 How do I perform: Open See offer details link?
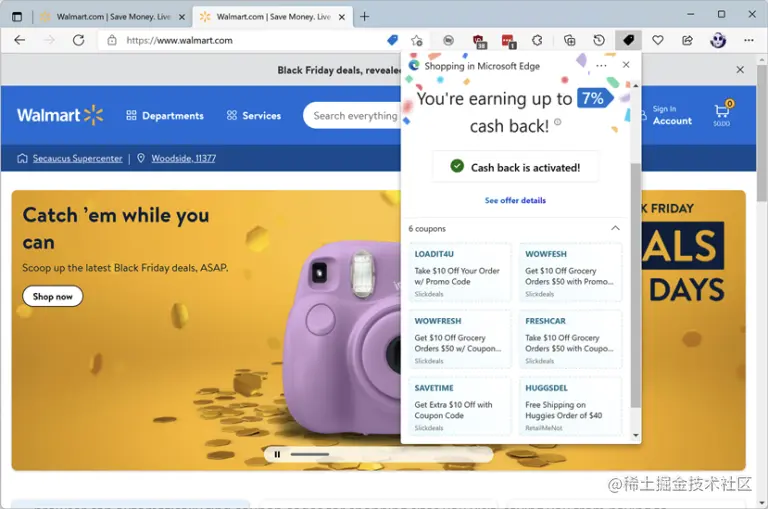[x=515, y=200]
